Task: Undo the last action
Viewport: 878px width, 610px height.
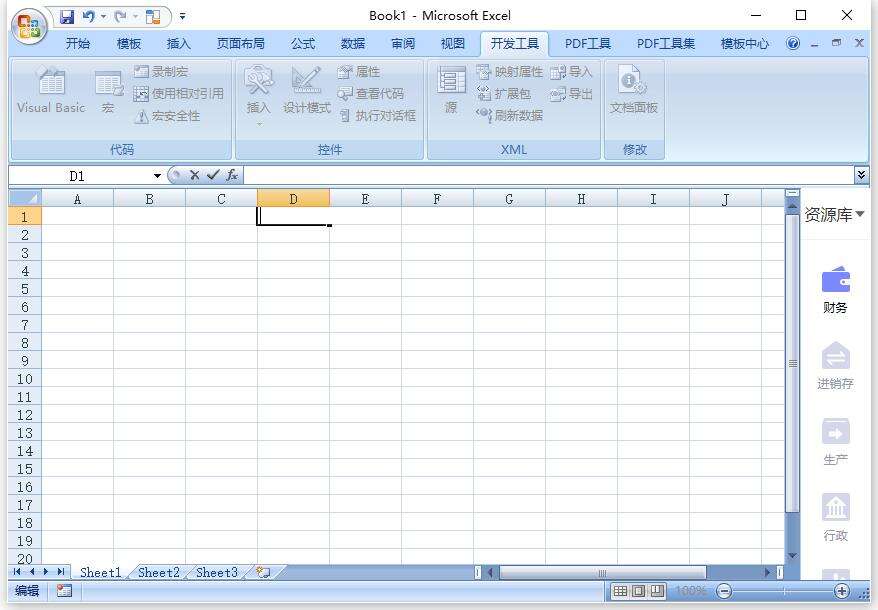Action: (88, 17)
